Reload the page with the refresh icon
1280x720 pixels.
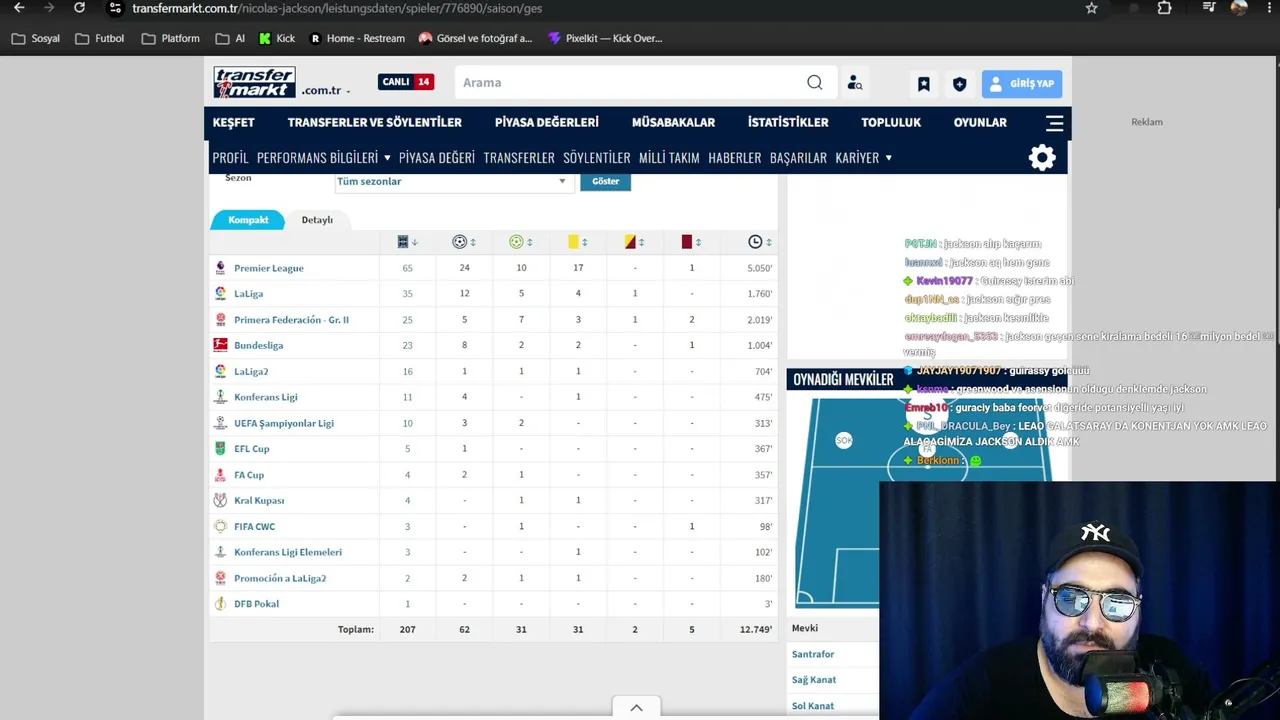pyautogui.click(x=79, y=8)
